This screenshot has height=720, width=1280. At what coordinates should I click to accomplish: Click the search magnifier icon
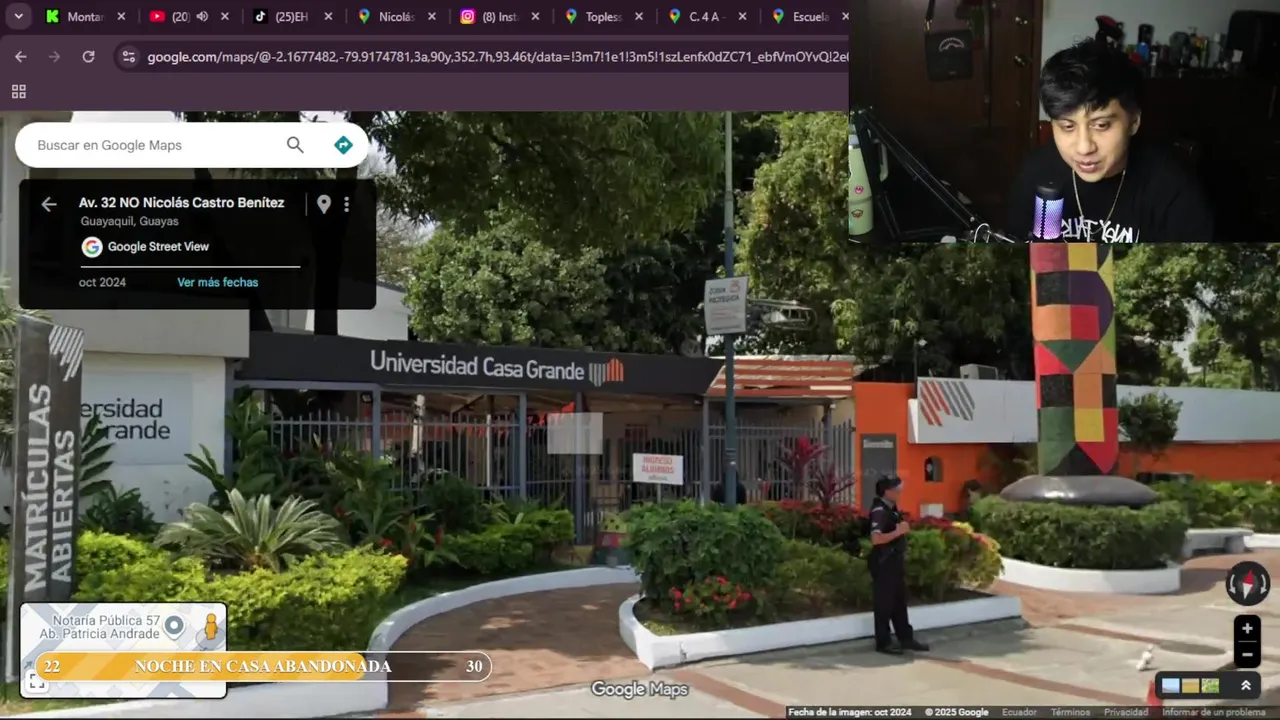tap(295, 145)
